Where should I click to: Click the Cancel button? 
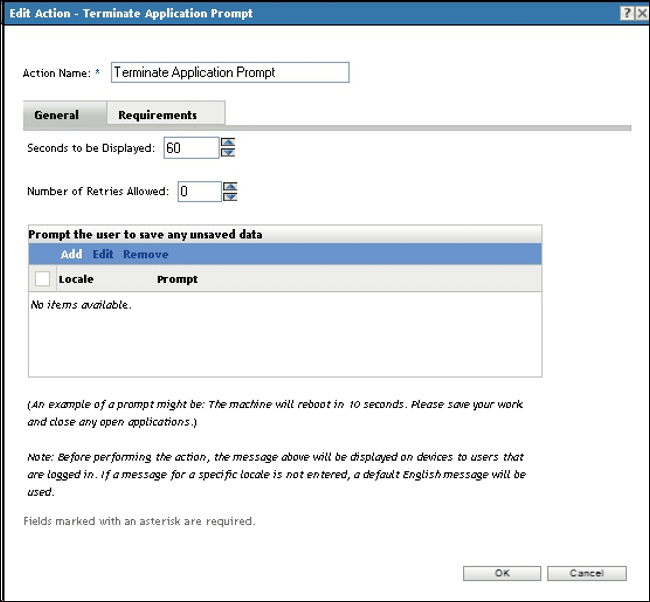click(587, 573)
